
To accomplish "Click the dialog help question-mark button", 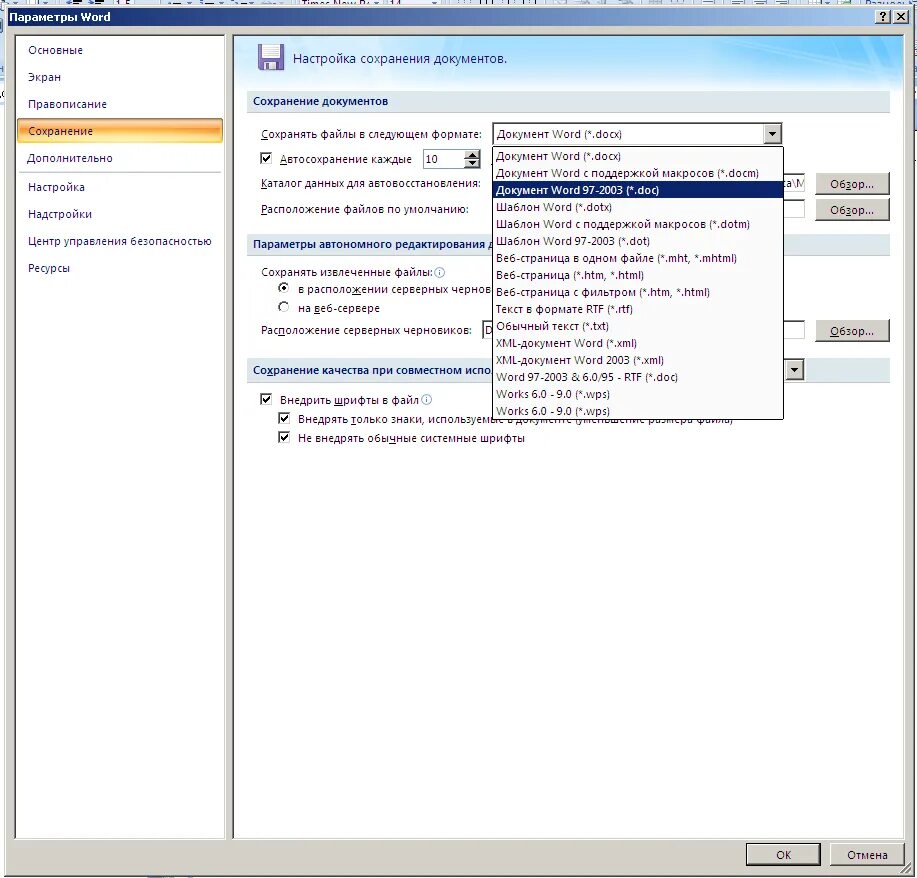I will (883, 17).
